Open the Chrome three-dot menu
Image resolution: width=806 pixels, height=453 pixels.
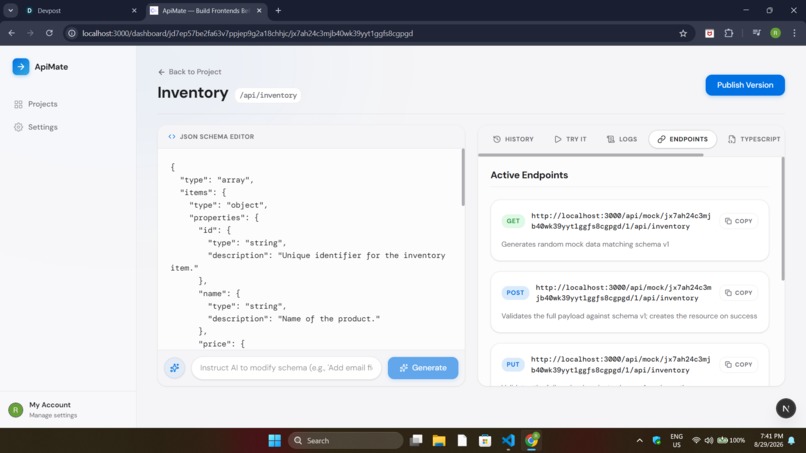point(795,33)
